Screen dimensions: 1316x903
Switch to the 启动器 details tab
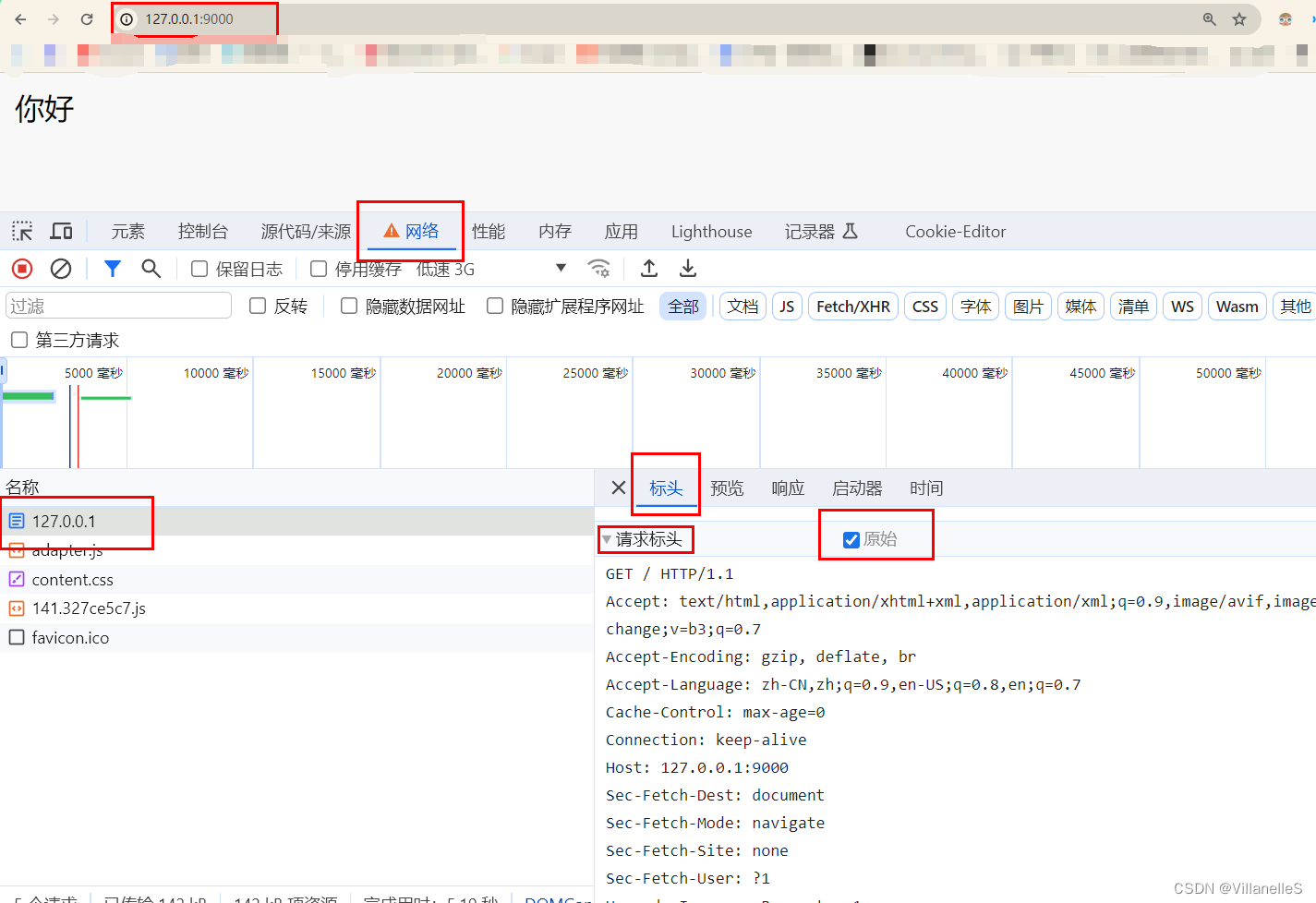click(x=857, y=488)
